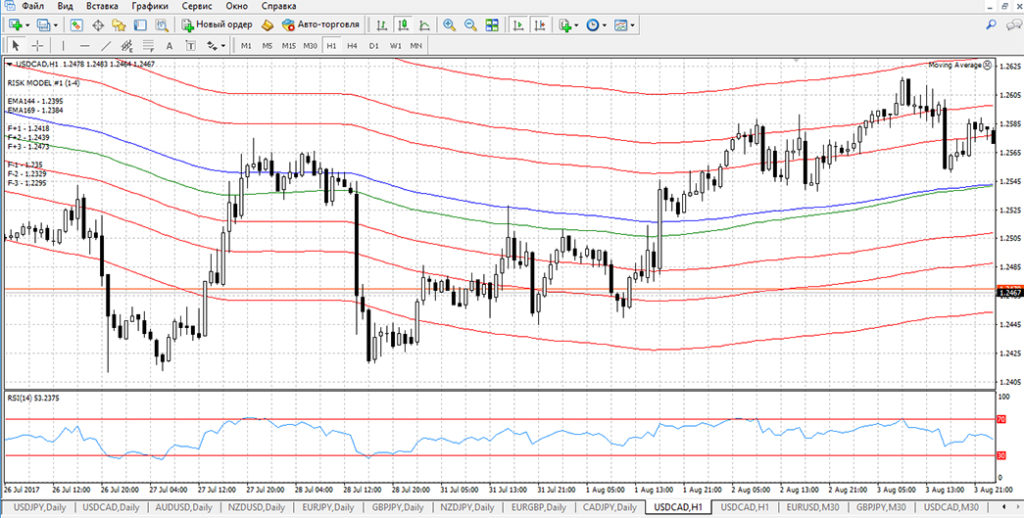Screen dimensions: 1024x518
Task: Switch timeframe to H4
Action: click(353, 46)
